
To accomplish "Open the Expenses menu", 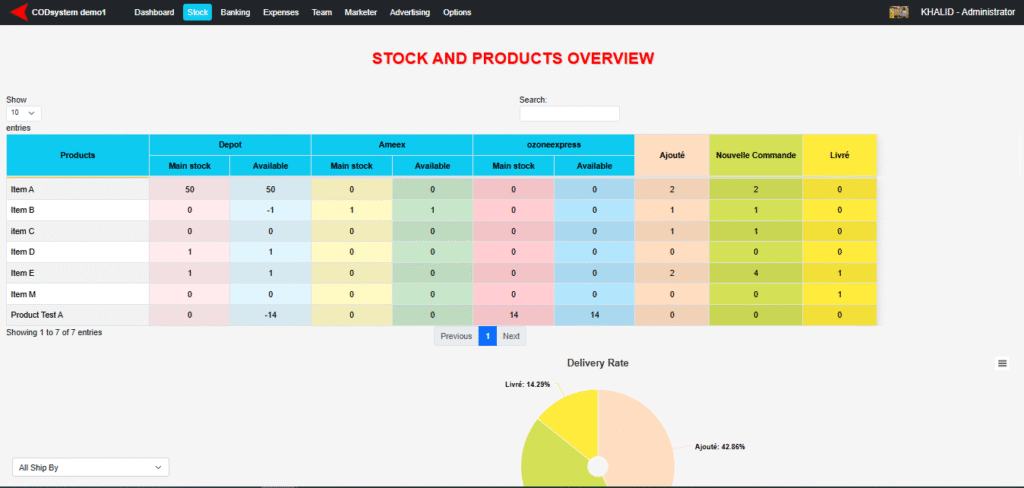I will pyautogui.click(x=280, y=12).
